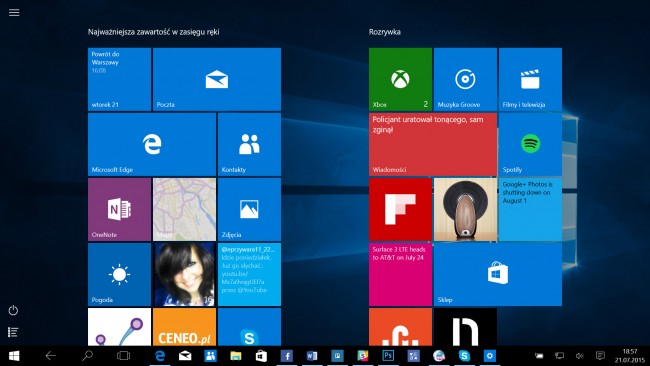The image size is (650, 366).
Task: Open Photoshop from the taskbar
Action: tap(388, 356)
